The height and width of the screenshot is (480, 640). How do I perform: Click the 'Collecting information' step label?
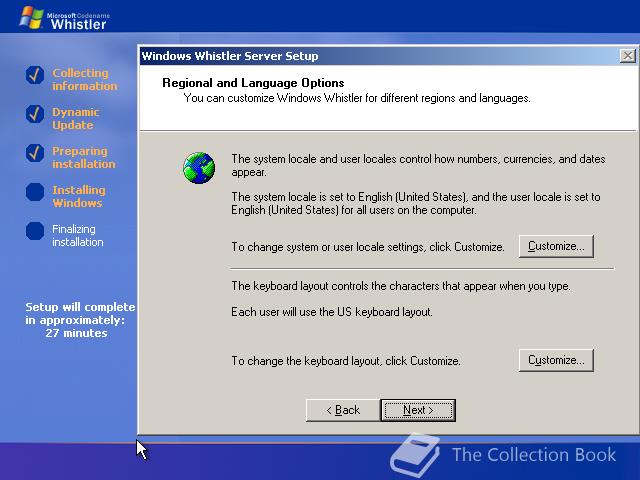coord(84,79)
